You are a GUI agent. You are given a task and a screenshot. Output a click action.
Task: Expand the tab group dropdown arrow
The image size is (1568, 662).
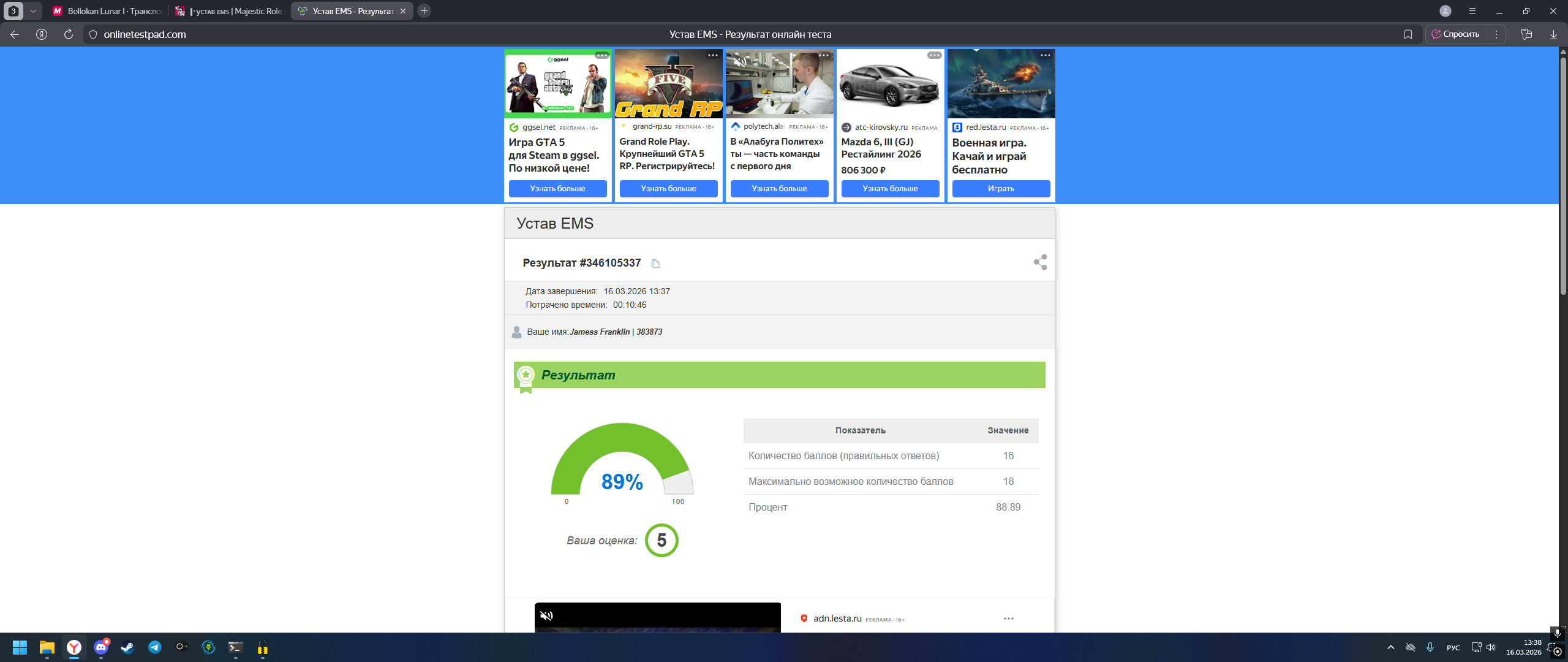tap(33, 11)
